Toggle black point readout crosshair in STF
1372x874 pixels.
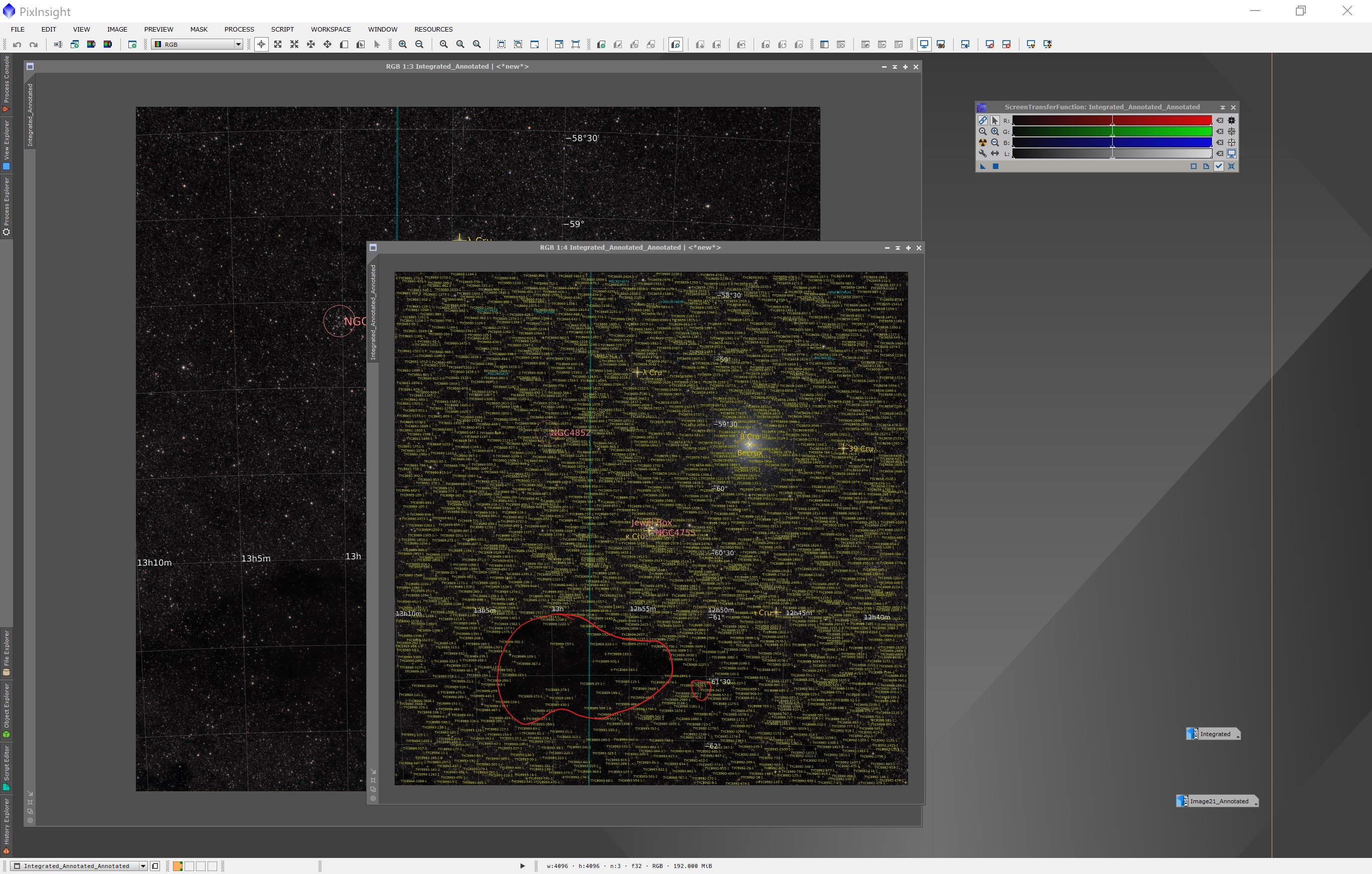point(1232,120)
